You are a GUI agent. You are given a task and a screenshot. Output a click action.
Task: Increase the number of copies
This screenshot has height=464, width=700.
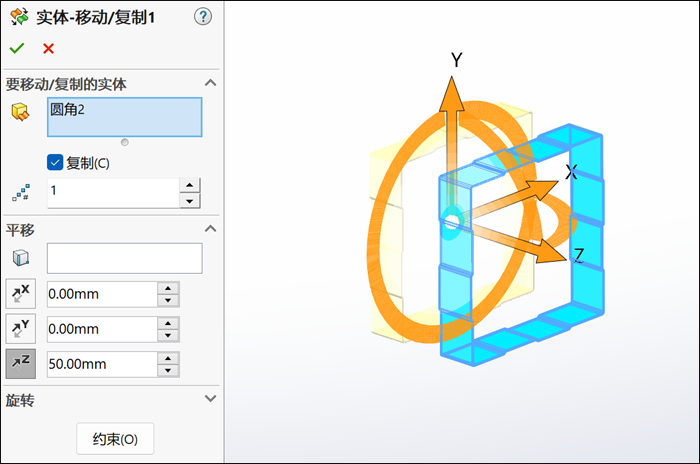coord(190,185)
